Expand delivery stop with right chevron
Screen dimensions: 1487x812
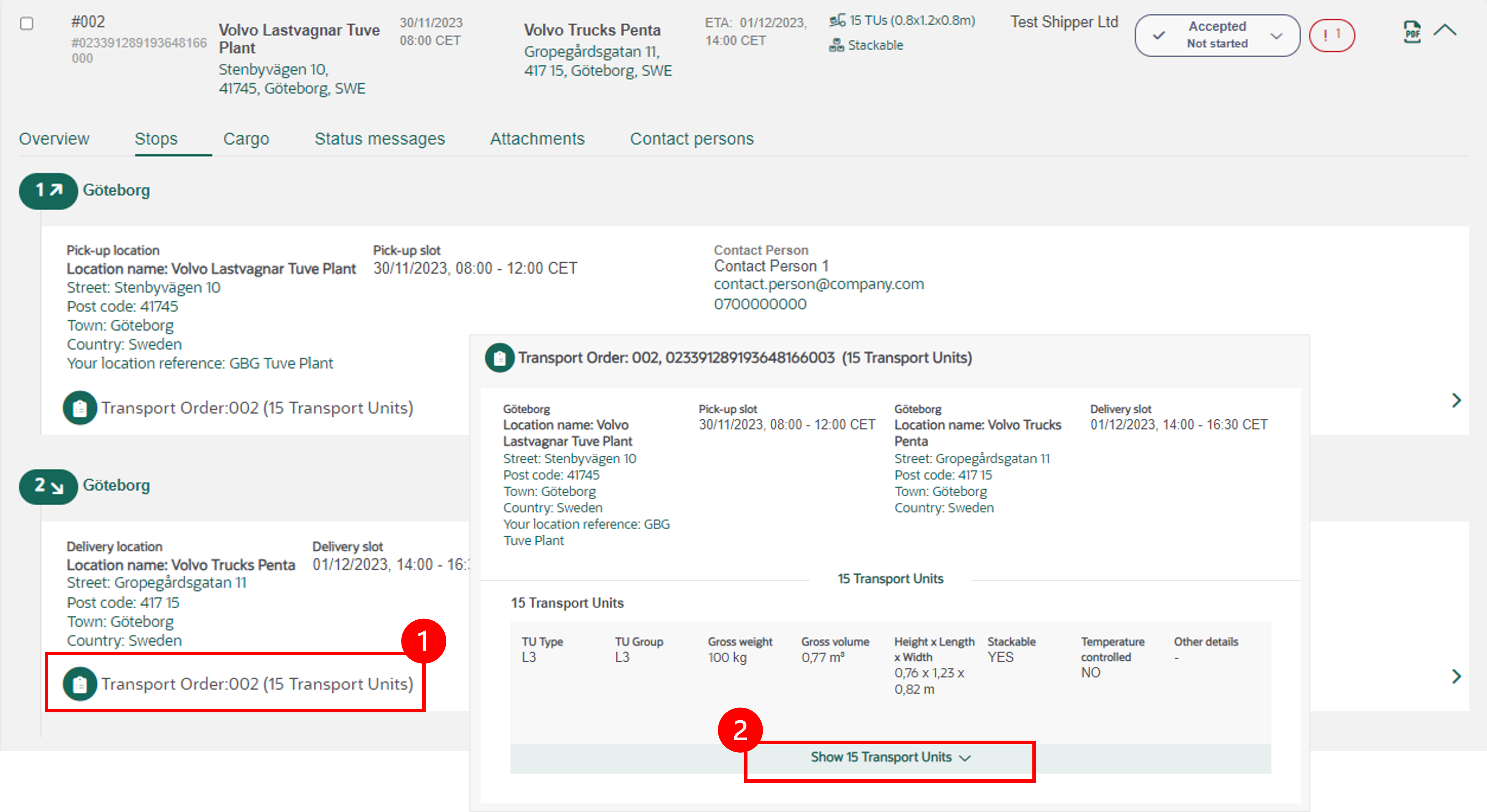1456,676
